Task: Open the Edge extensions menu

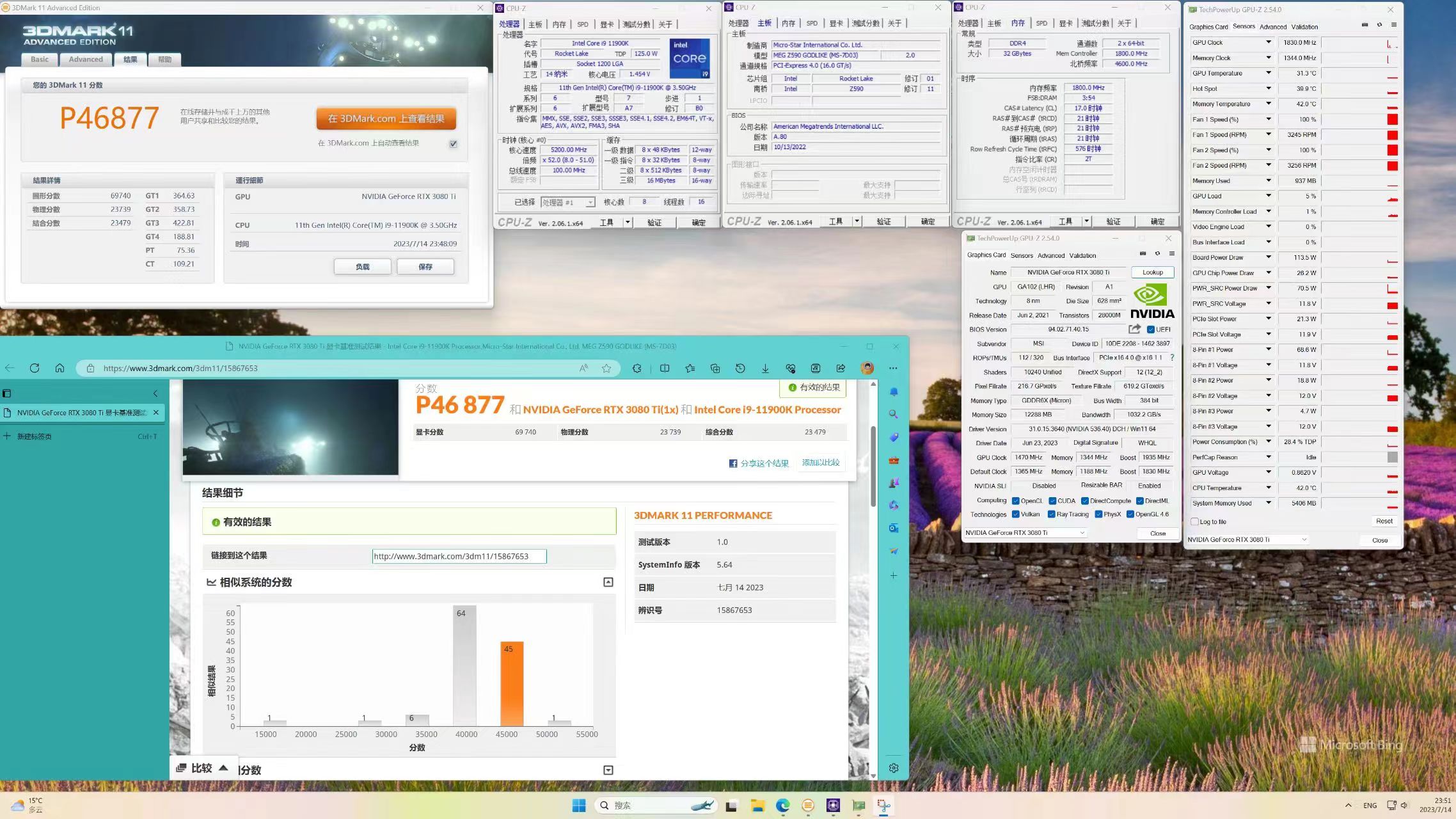Action: [x=637, y=368]
